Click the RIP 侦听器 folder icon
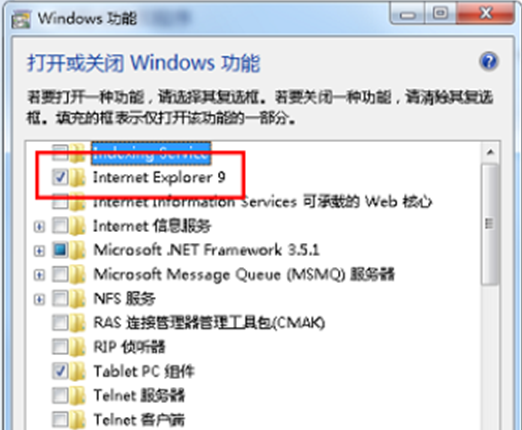This screenshot has width=522, height=430. [77, 347]
